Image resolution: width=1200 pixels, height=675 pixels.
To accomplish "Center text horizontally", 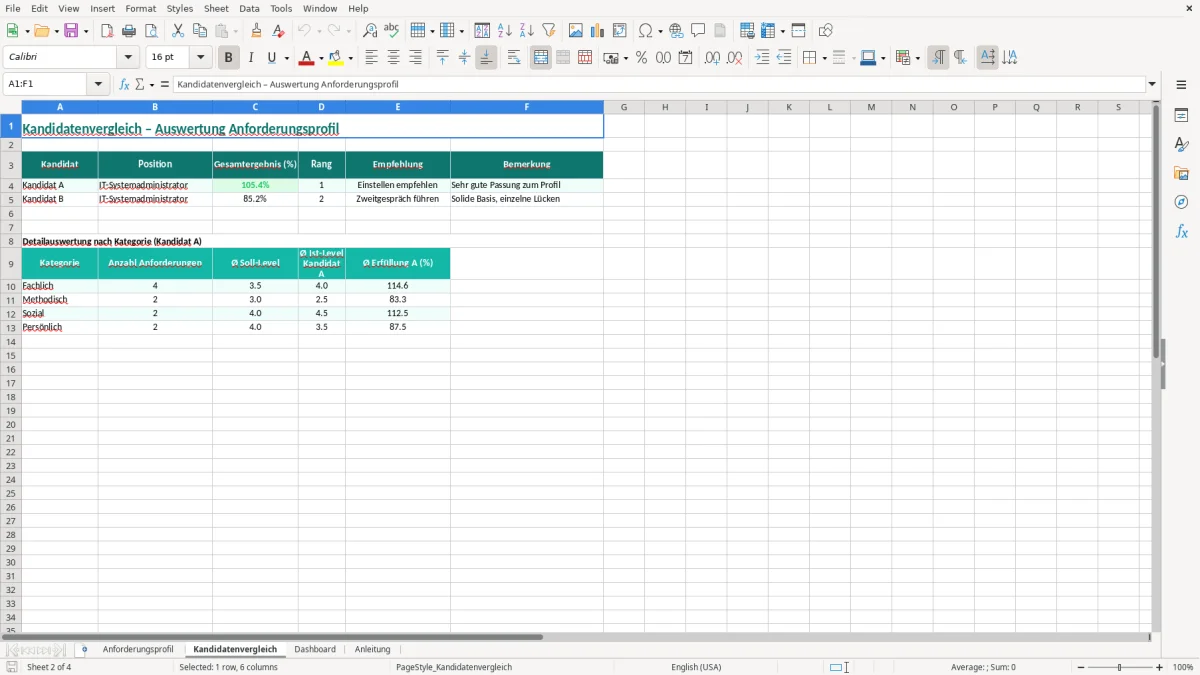I will (x=394, y=58).
